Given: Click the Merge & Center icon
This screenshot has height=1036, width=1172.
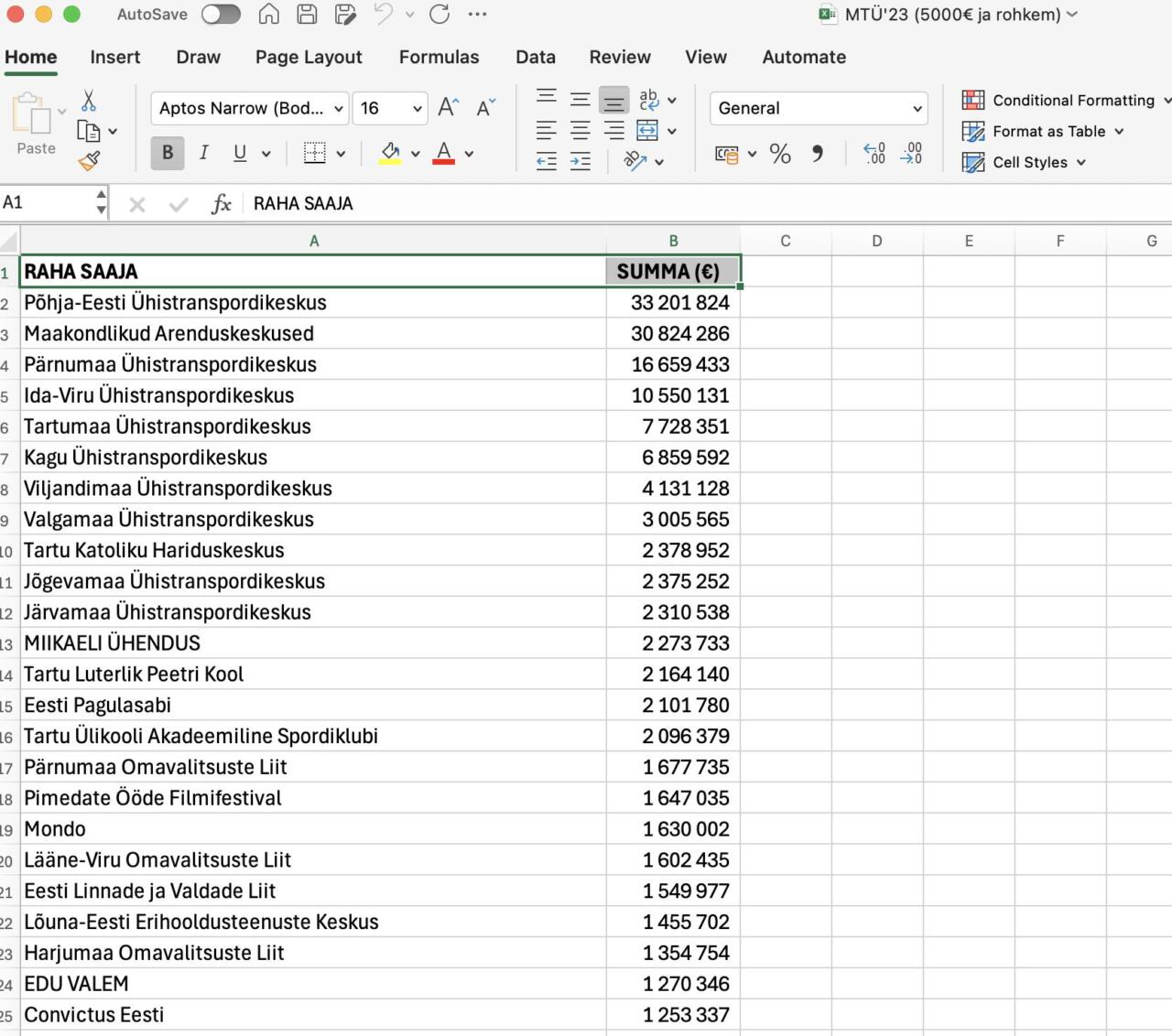Looking at the screenshot, I should pyautogui.click(x=647, y=131).
